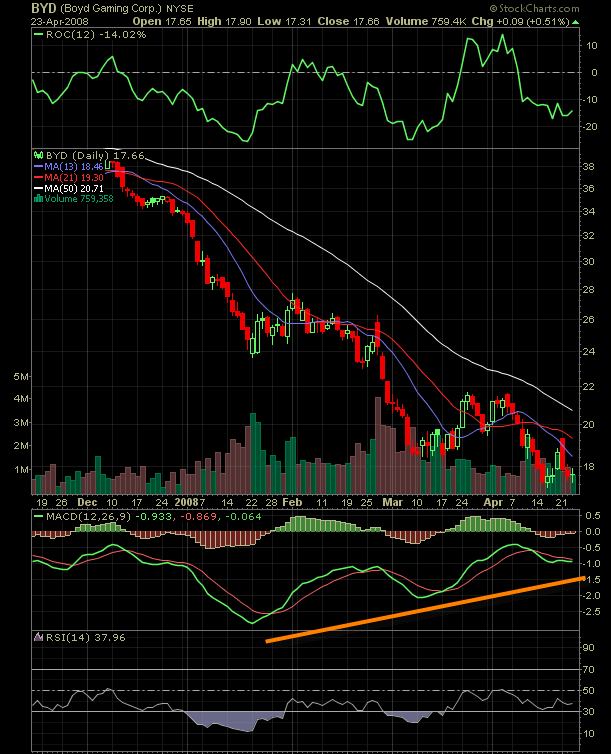Screen dimensions: 611x754
Task: Click the ROC(12) -14.02% indicator label
Action: pos(96,35)
